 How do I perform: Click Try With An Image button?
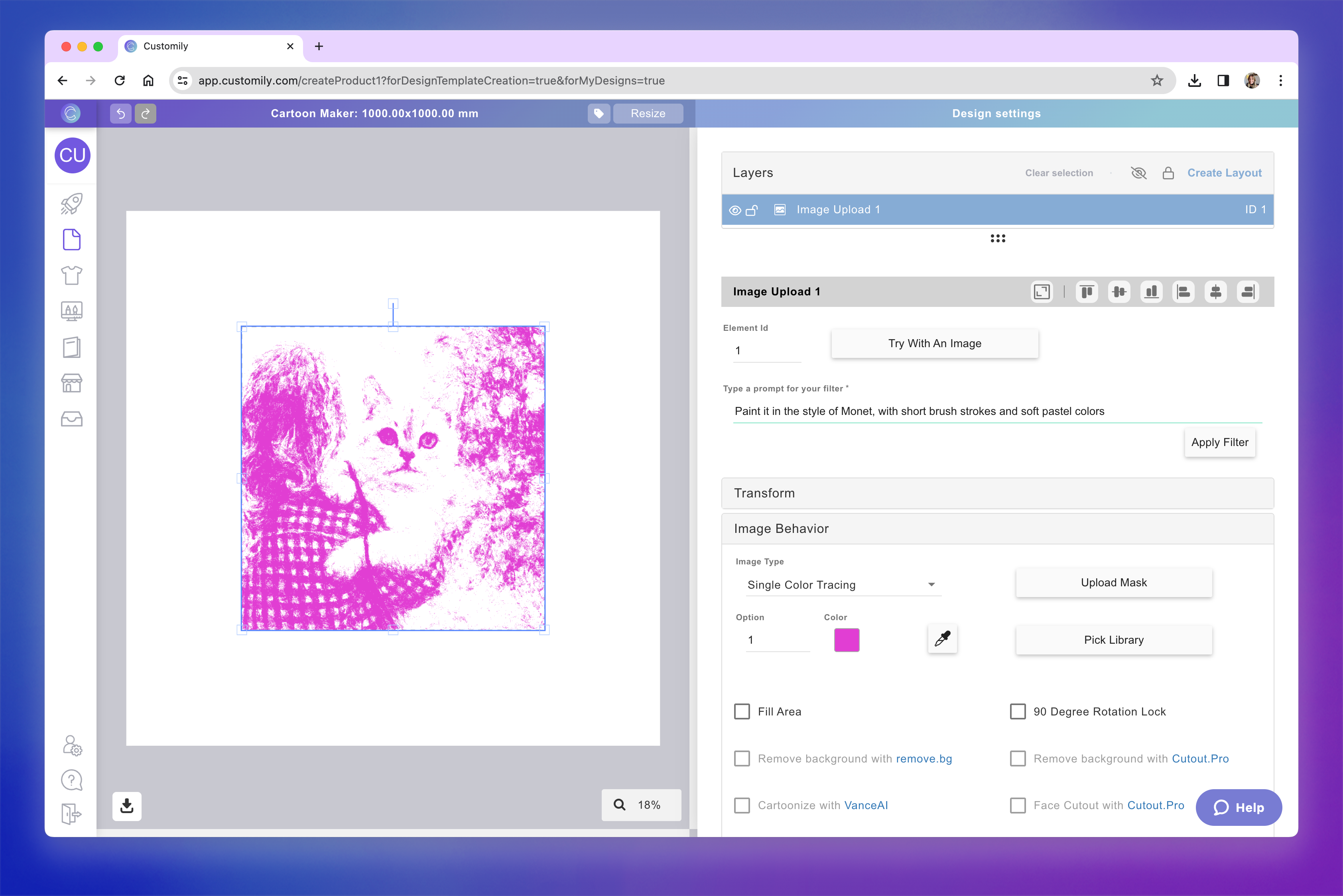935,344
